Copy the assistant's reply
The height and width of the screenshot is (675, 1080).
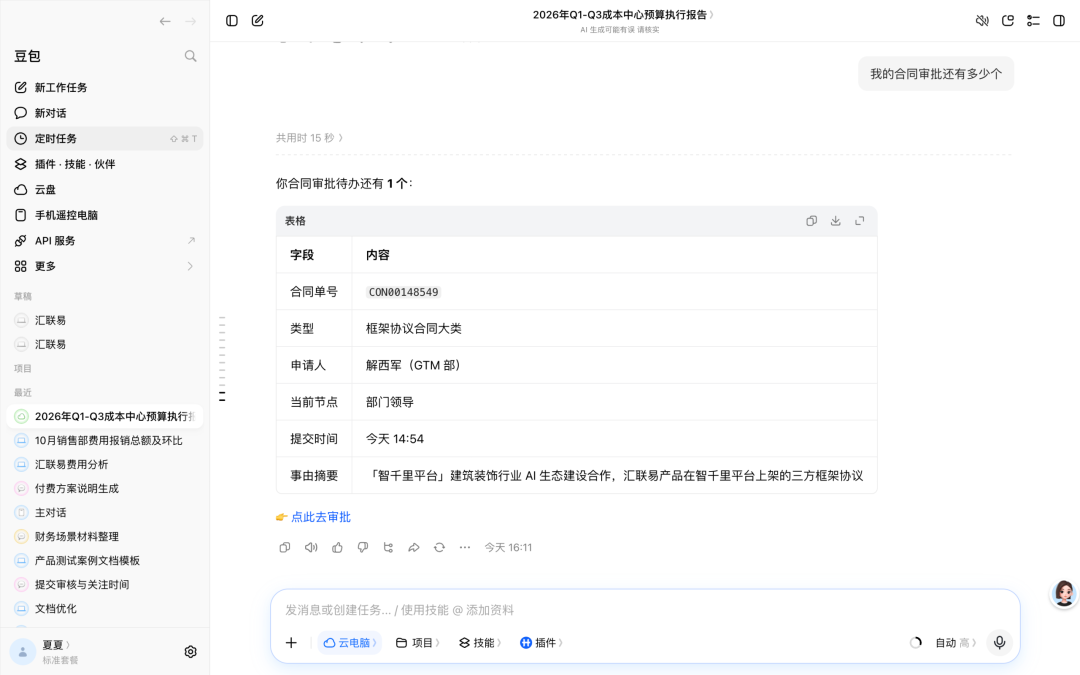tap(284, 548)
